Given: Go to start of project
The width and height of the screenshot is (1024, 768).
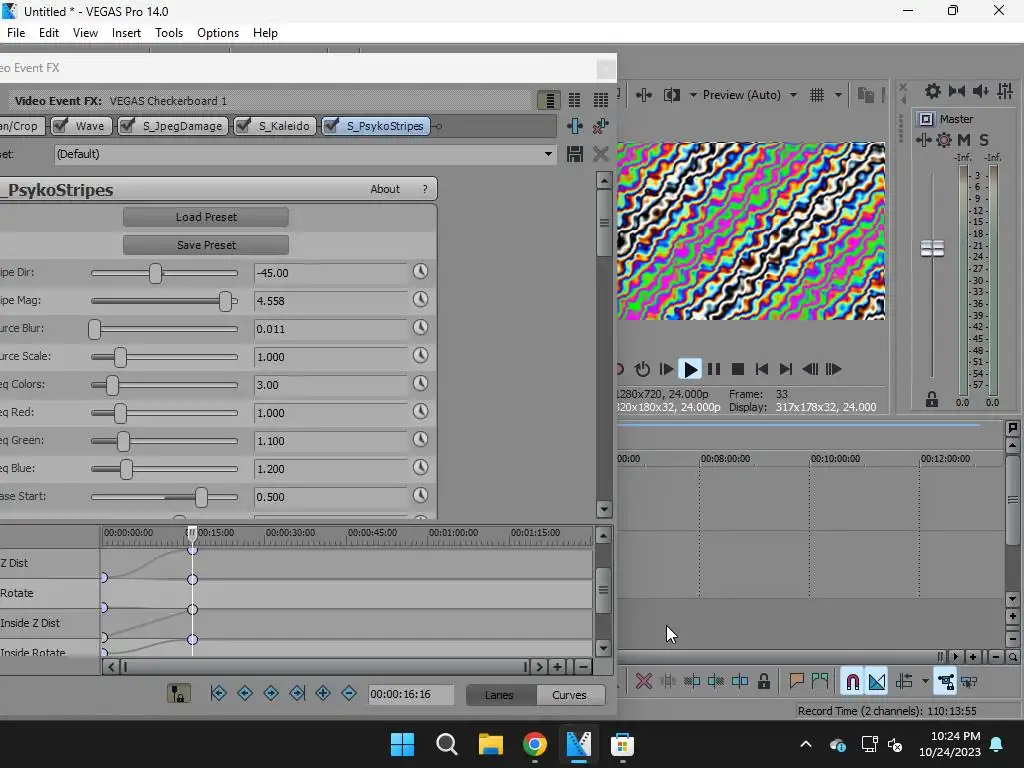Looking at the screenshot, I should (x=761, y=369).
